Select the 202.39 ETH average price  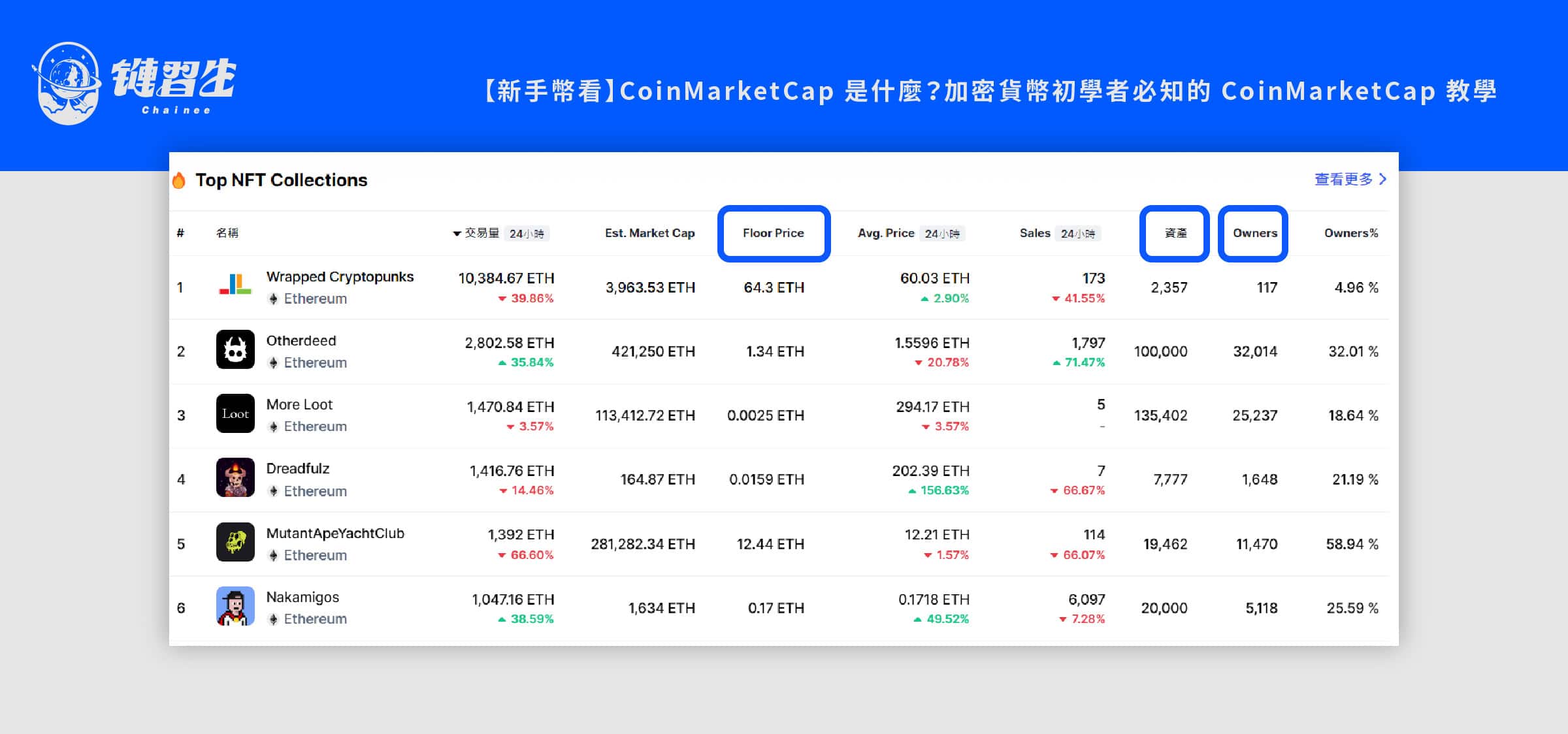click(931, 471)
